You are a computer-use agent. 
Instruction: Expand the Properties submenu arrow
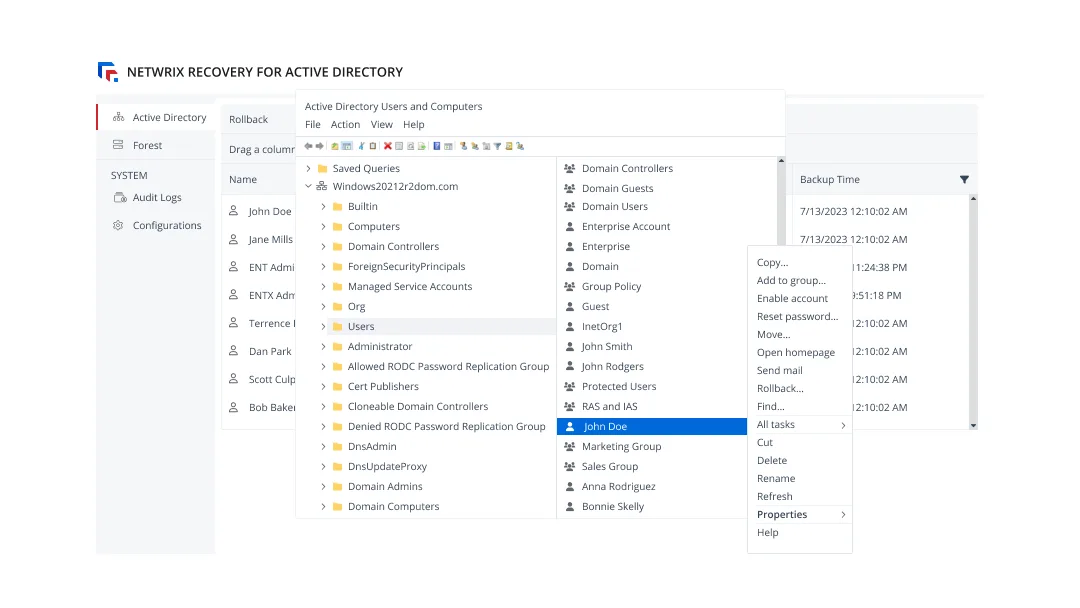pos(843,514)
